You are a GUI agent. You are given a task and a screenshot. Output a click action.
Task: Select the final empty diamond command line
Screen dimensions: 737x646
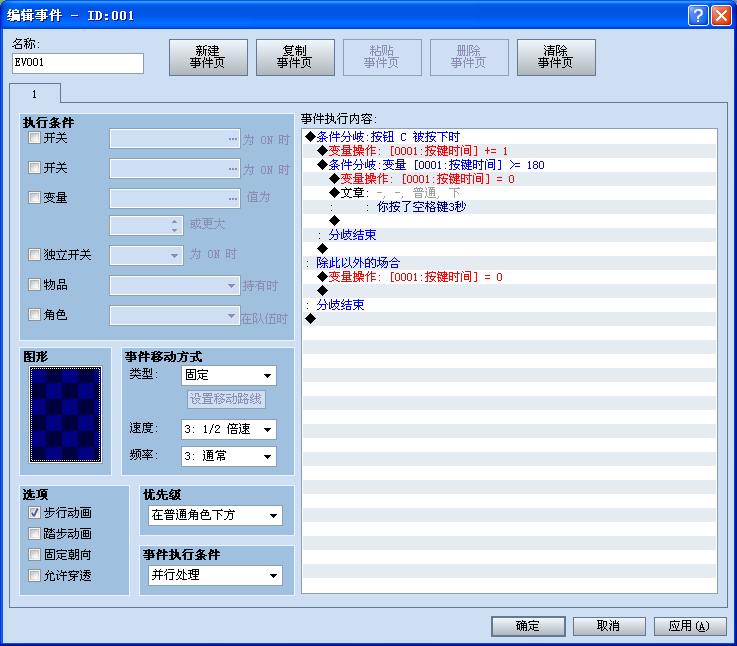click(510, 319)
